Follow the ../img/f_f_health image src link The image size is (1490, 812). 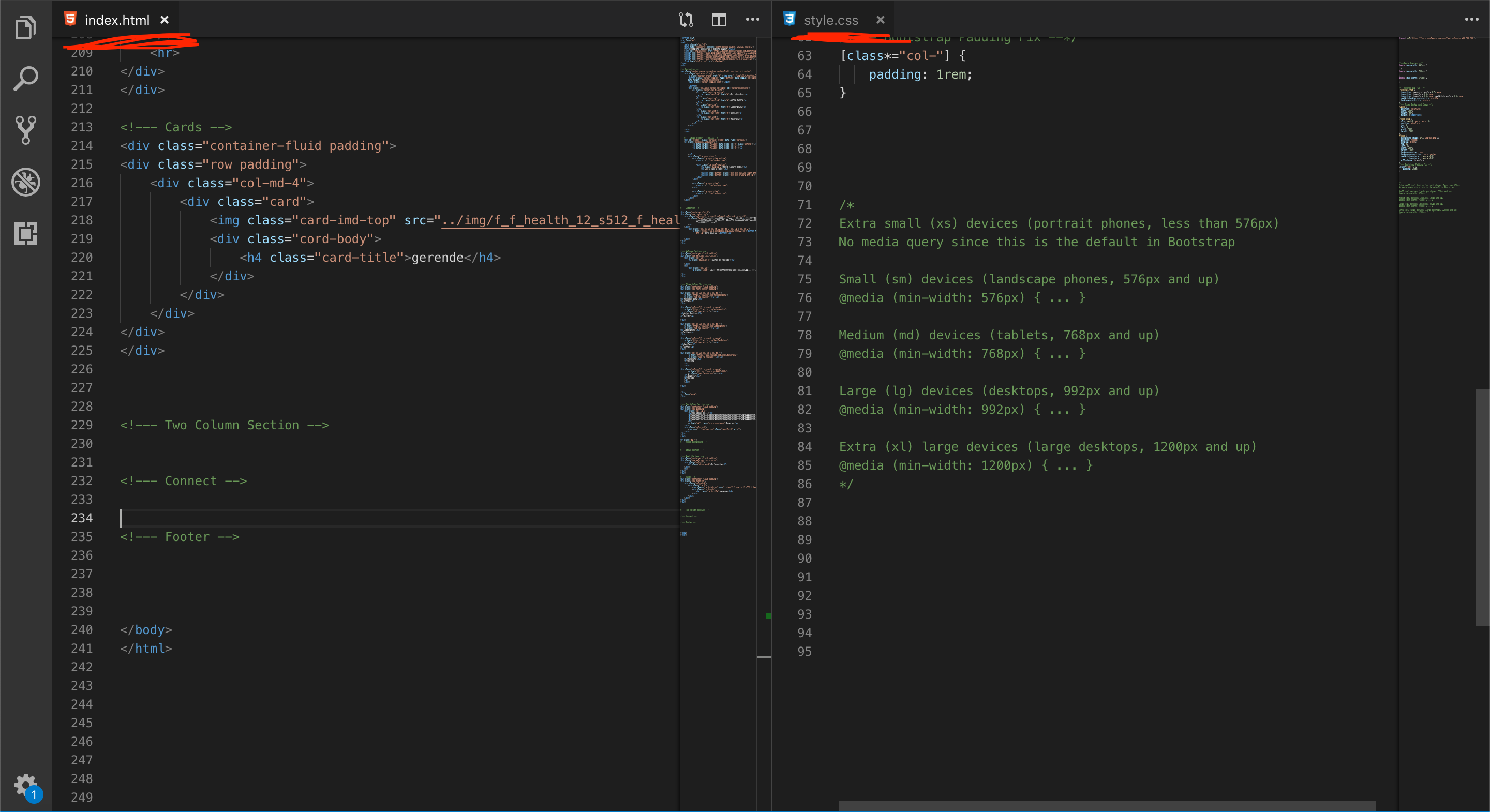click(560, 220)
